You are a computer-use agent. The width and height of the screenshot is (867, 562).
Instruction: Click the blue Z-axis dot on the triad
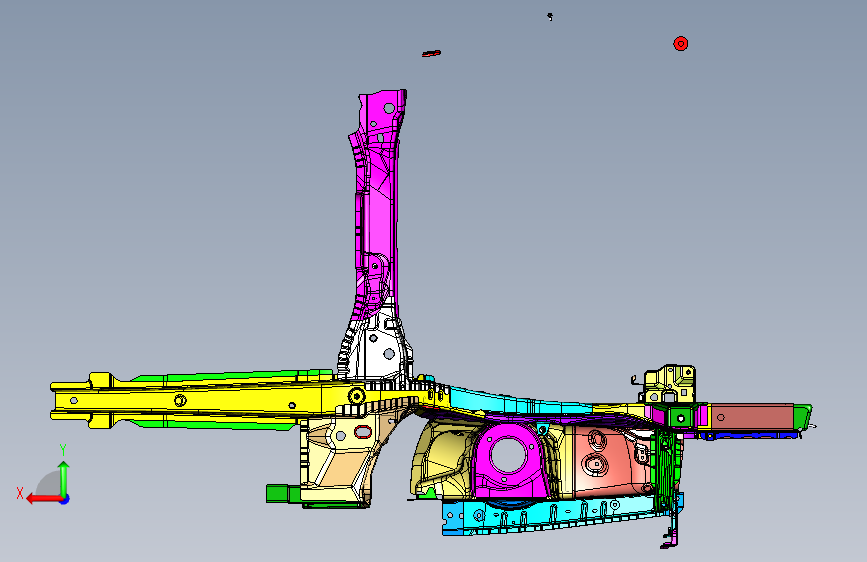point(65,499)
